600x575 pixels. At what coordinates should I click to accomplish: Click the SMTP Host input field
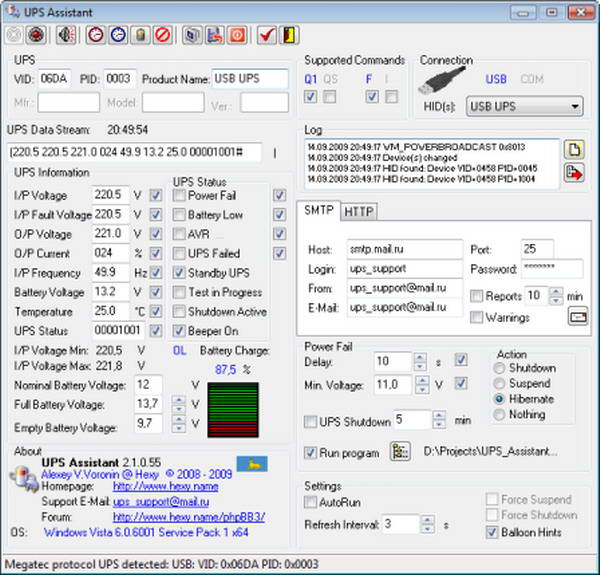coord(403,247)
